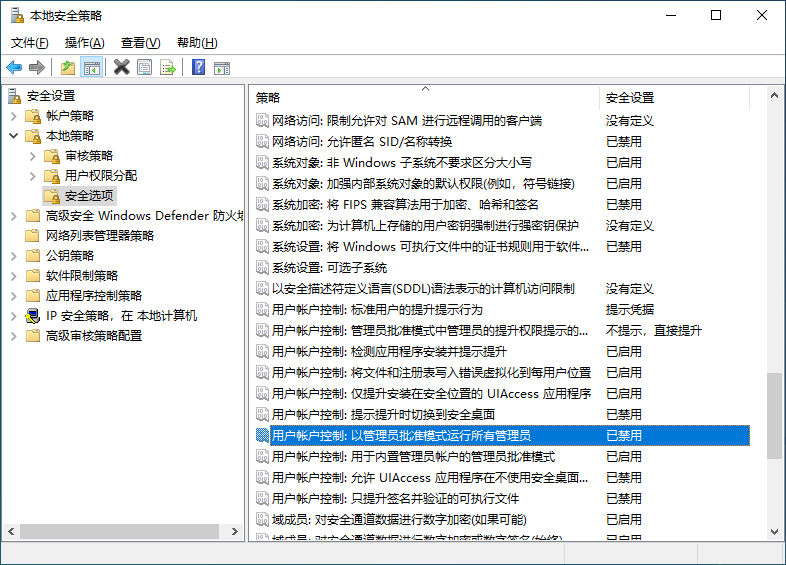The height and width of the screenshot is (565, 786).
Task: Select 用户帐户控制: 用于内置管理员帐户的管理员批准模式
Action: (x=503, y=456)
